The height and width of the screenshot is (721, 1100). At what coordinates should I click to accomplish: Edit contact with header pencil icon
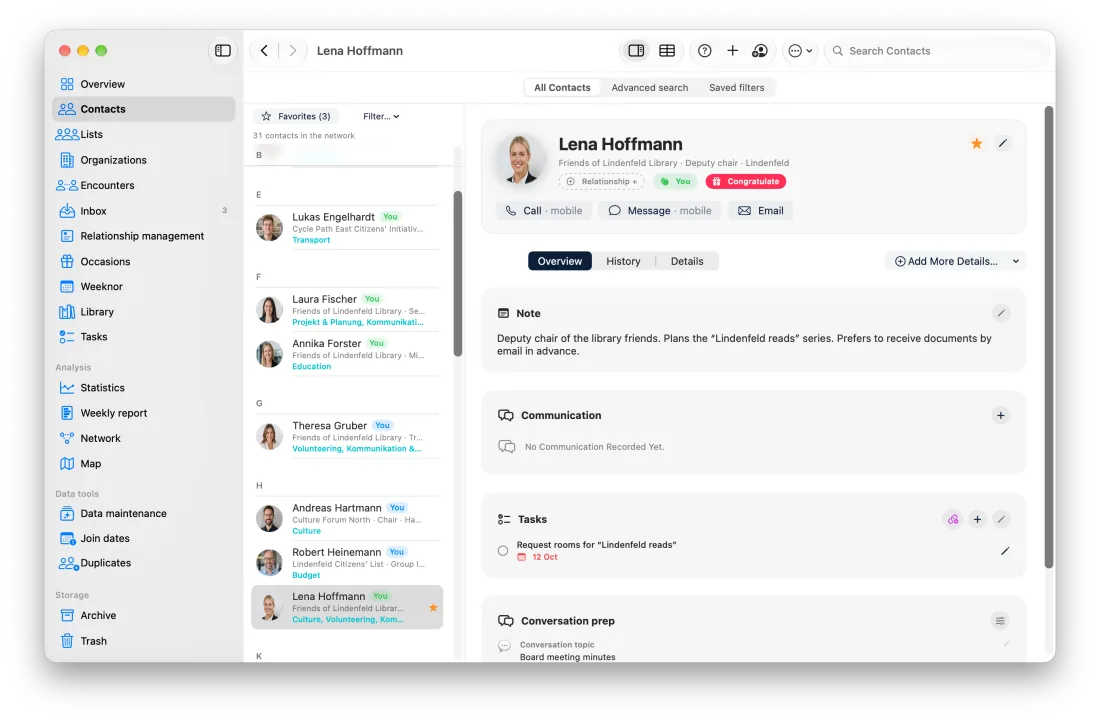pos(1003,143)
